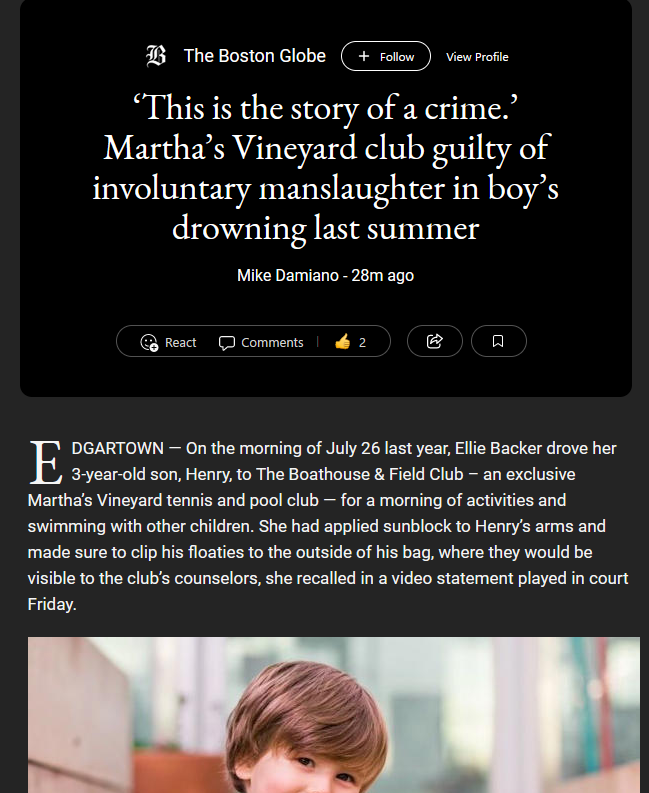Click the React smiley icon
This screenshot has width=649, height=793.
click(149, 342)
